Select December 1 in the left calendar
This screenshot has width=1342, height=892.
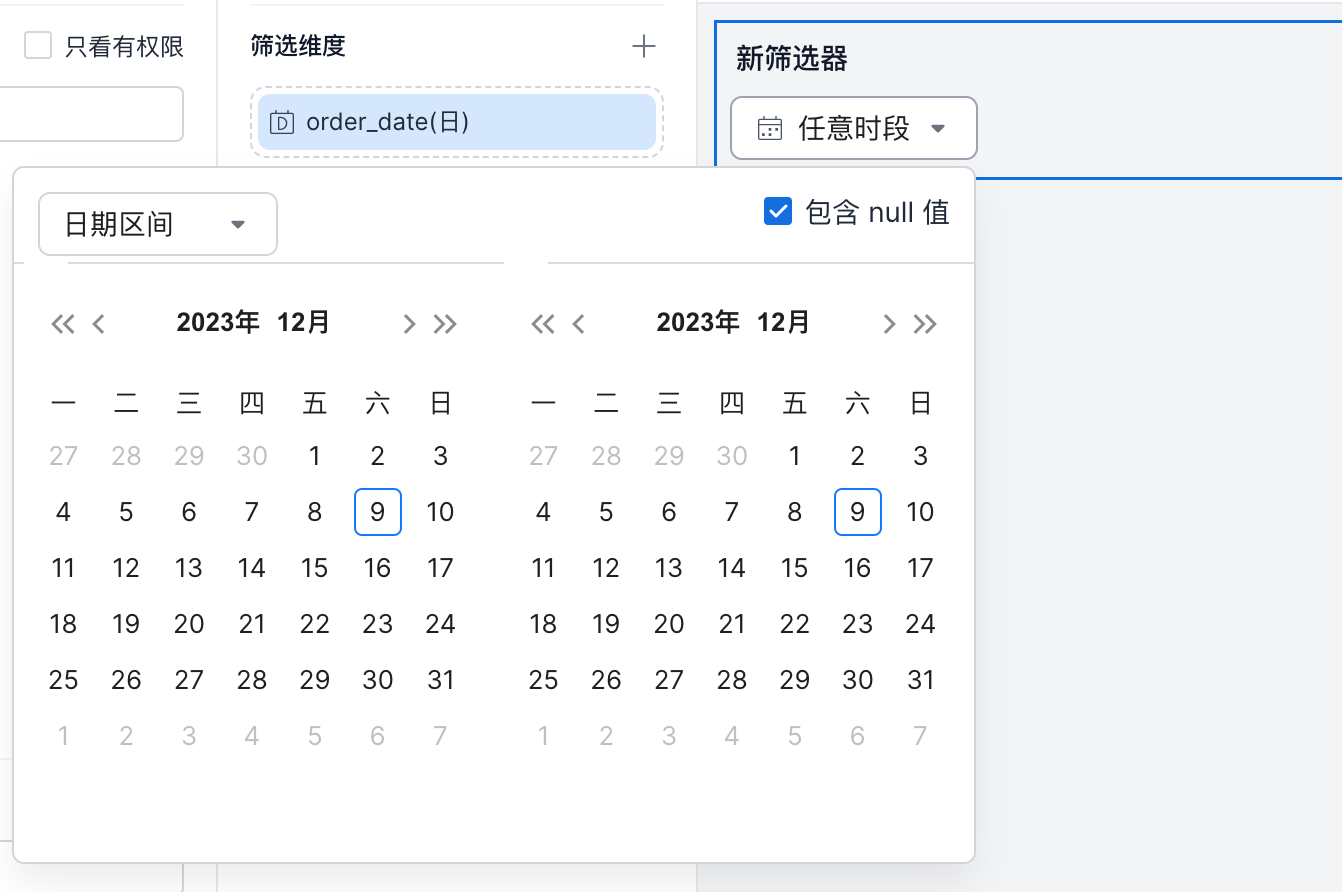pos(314,457)
